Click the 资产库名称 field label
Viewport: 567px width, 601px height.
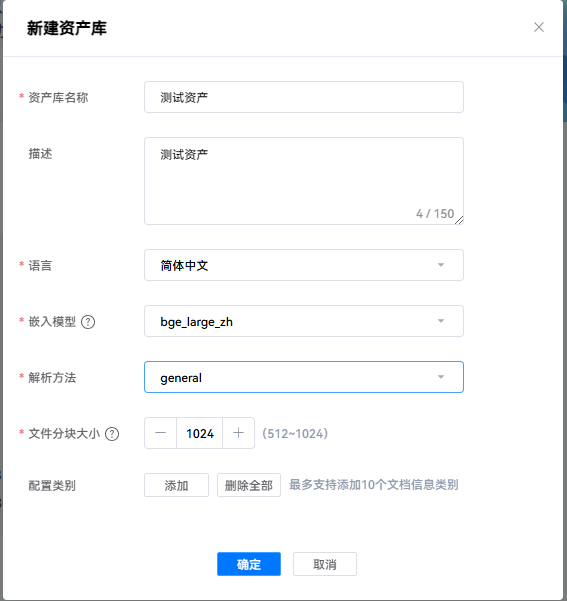click(x=58, y=97)
